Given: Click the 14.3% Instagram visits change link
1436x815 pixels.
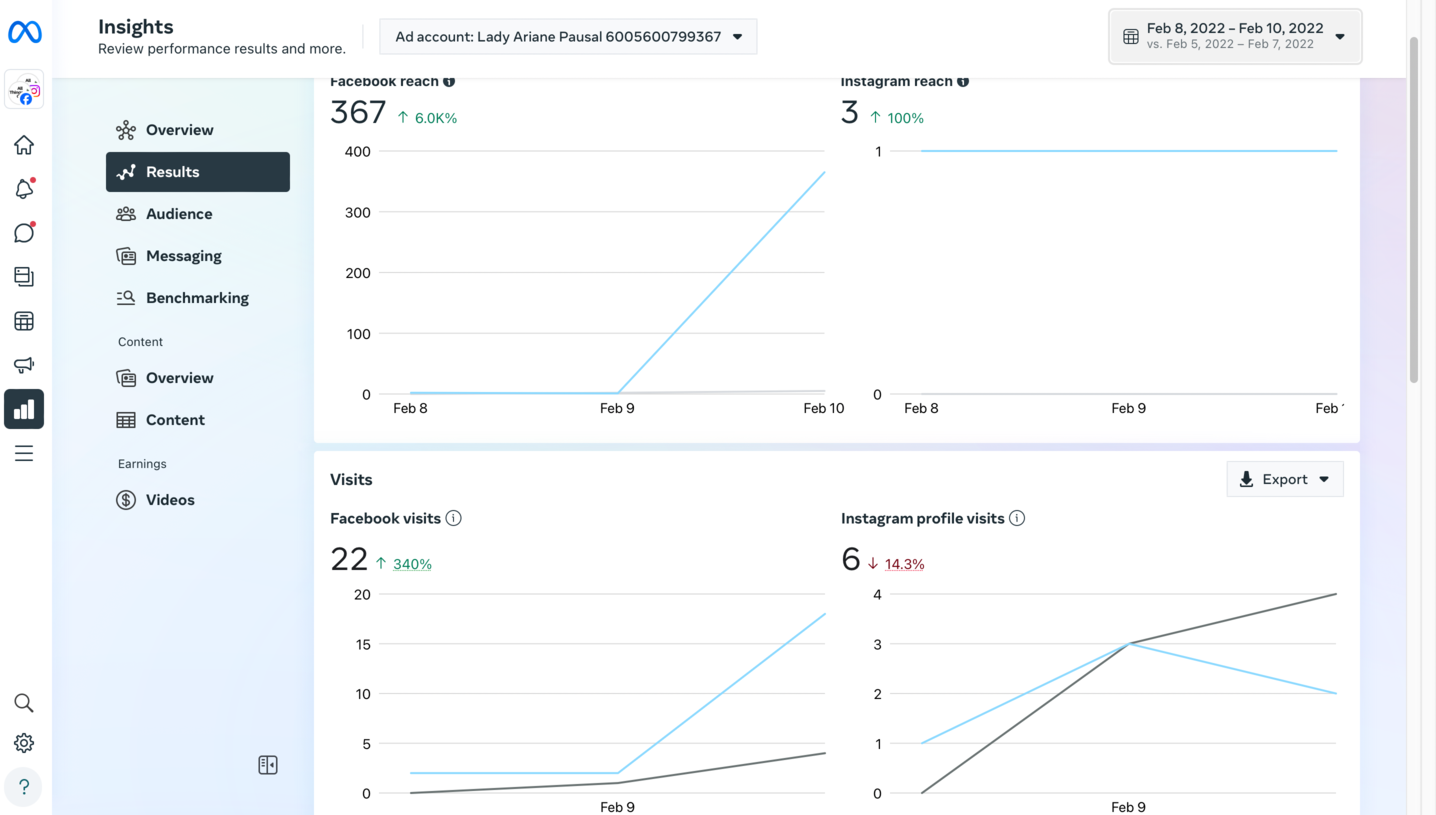Looking at the screenshot, I should click(x=904, y=564).
